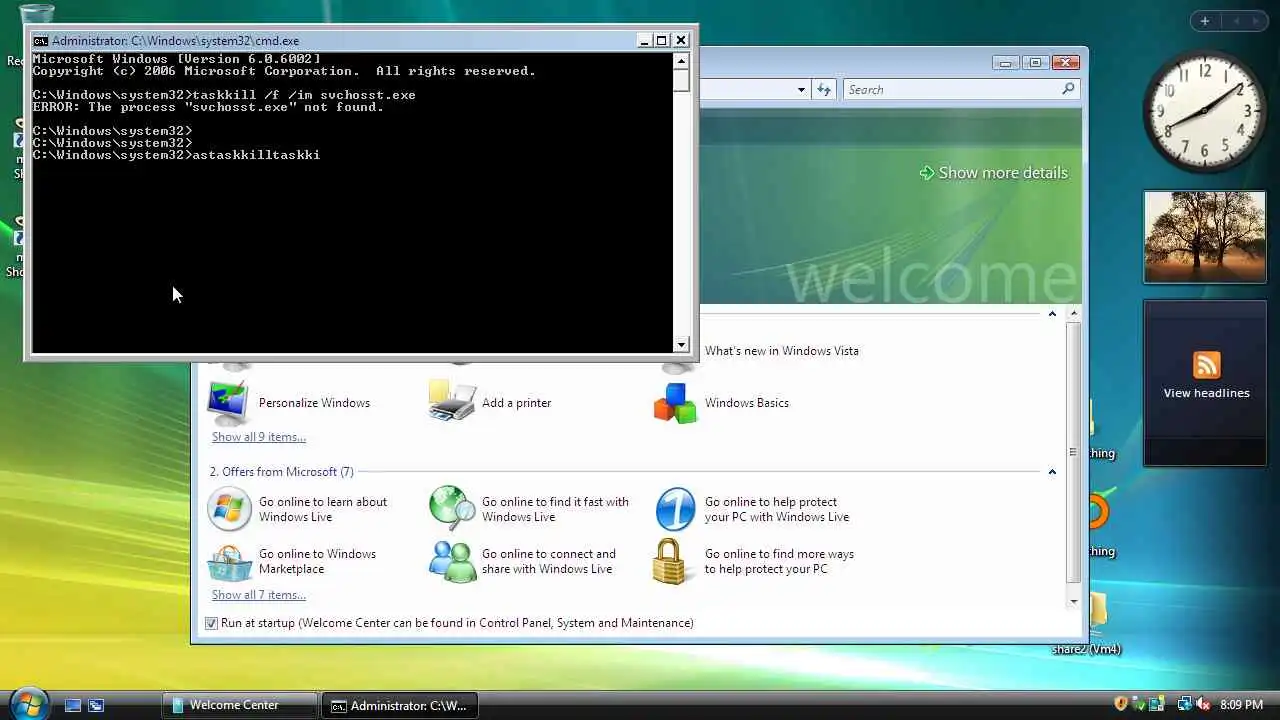
Task: Open the network connection tray icon
Action: tap(1184, 705)
